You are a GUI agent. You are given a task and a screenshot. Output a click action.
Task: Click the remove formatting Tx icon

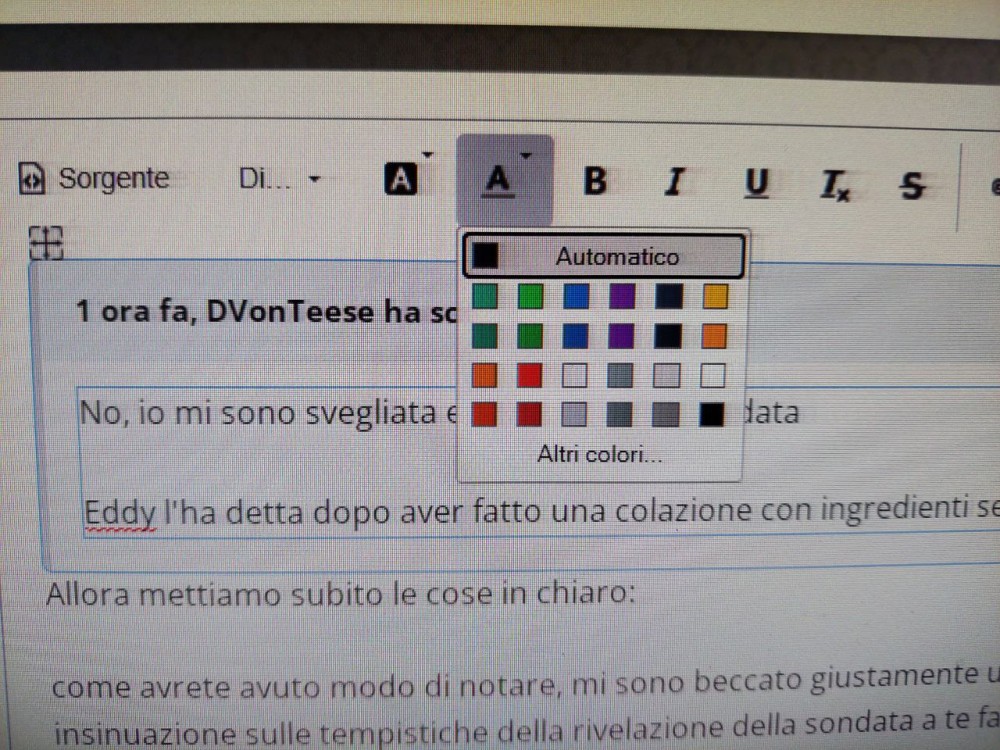pos(834,184)
